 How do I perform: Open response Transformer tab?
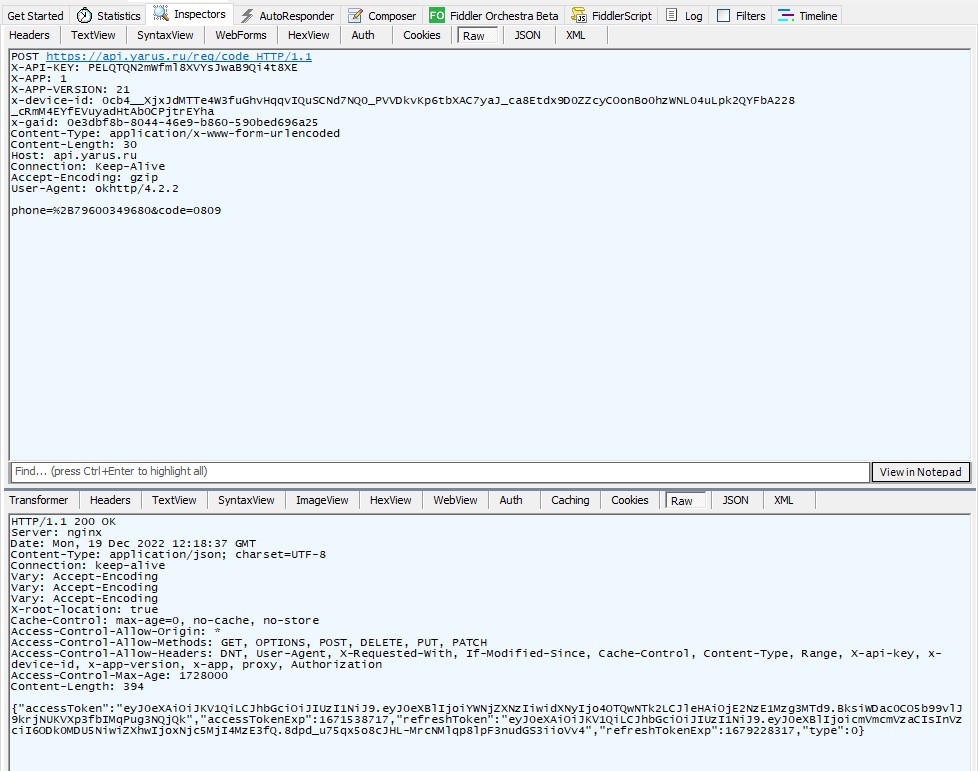(x=39, y=500)
